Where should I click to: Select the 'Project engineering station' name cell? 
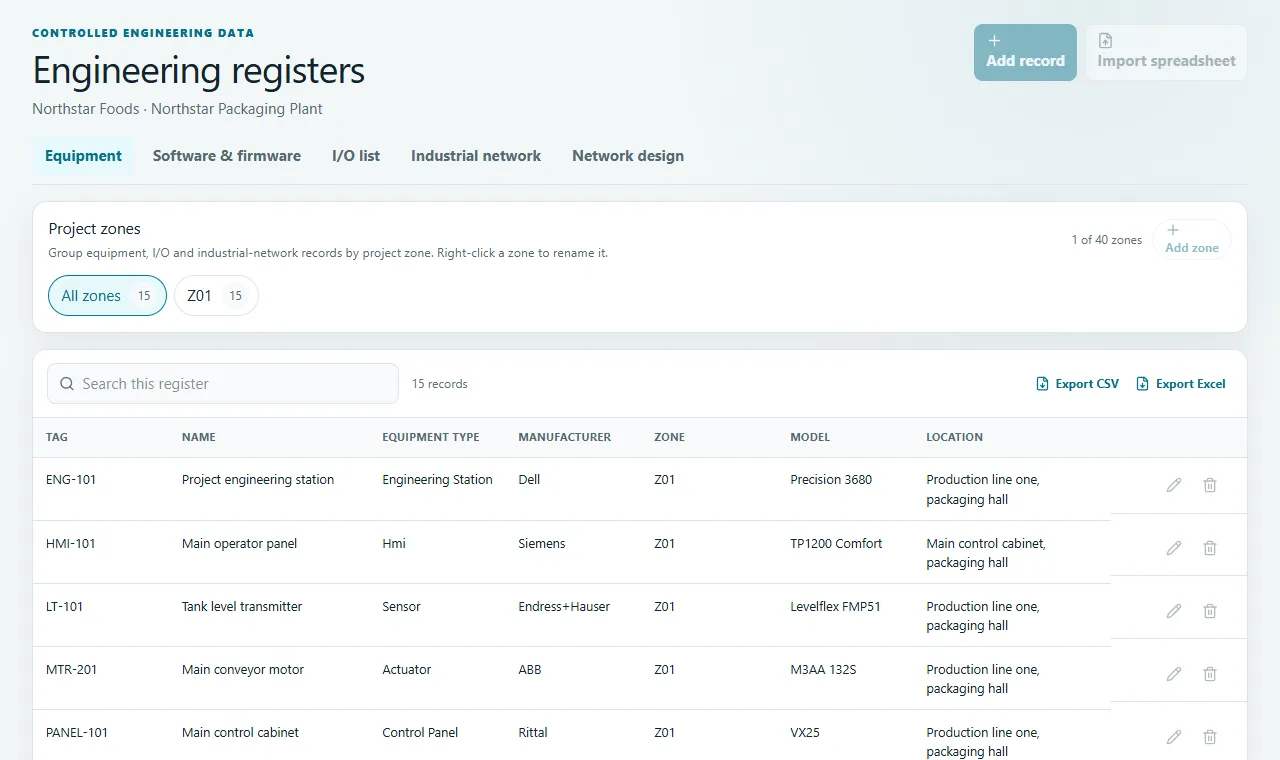coord(258,480)
